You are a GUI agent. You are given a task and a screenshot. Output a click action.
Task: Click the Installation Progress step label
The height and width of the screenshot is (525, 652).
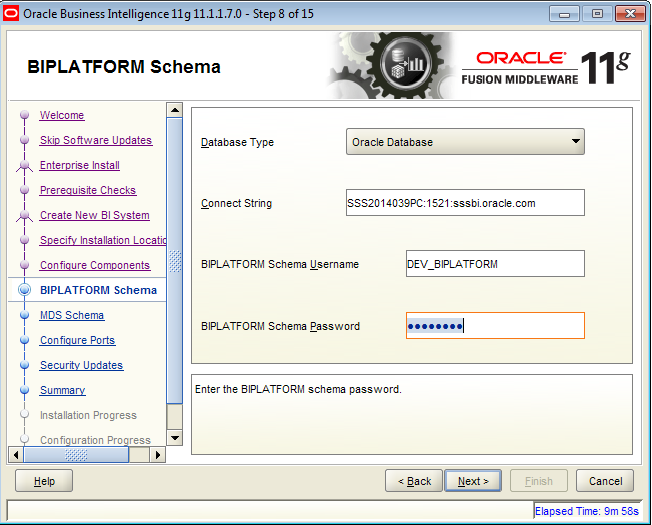pos(88,415)
